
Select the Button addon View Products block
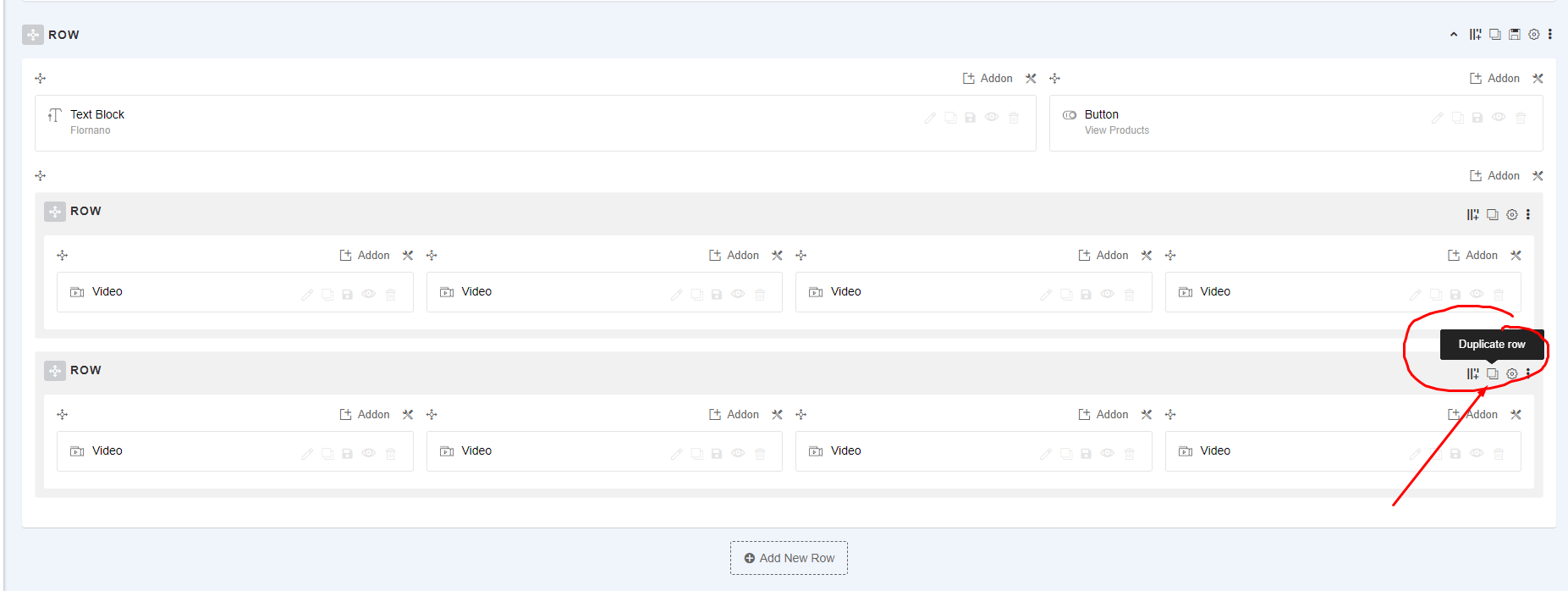pyautogui.click(x=1296, y=123)
